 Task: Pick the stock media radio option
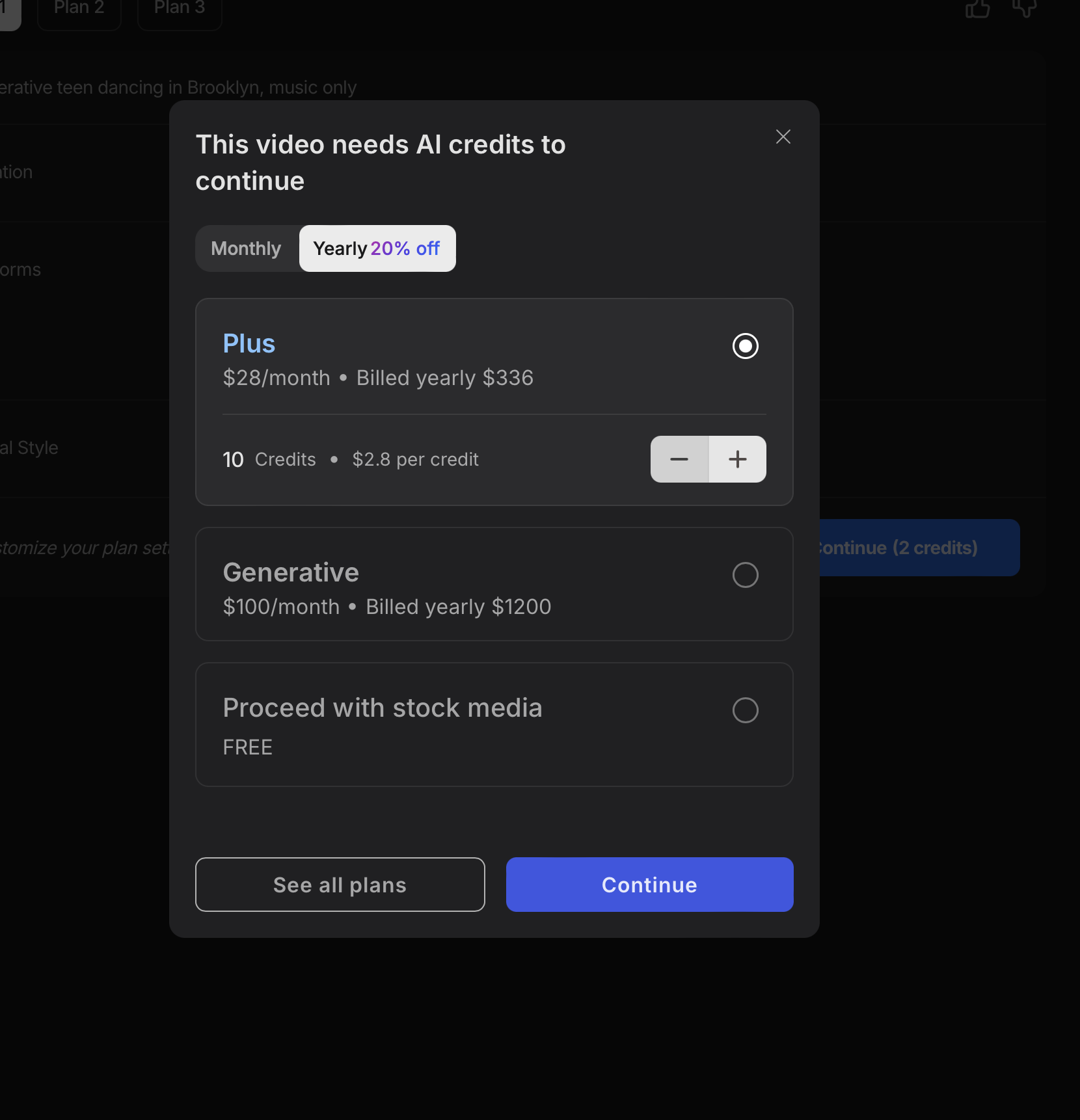pyautogui.click(x=745, y=710)
